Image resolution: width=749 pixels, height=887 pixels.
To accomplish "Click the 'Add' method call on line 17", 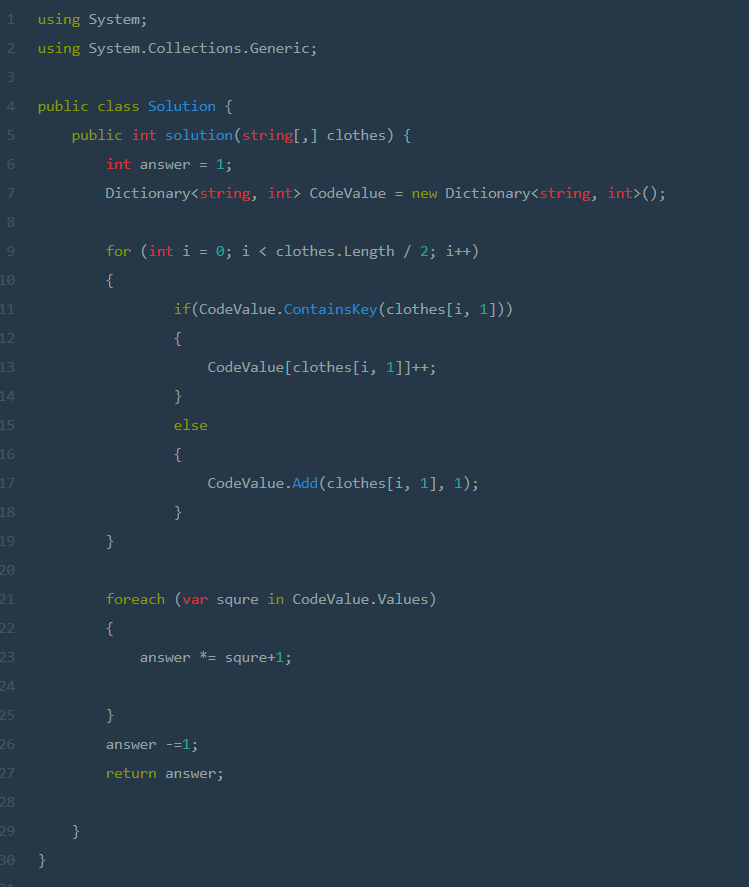I will point(305,483).
